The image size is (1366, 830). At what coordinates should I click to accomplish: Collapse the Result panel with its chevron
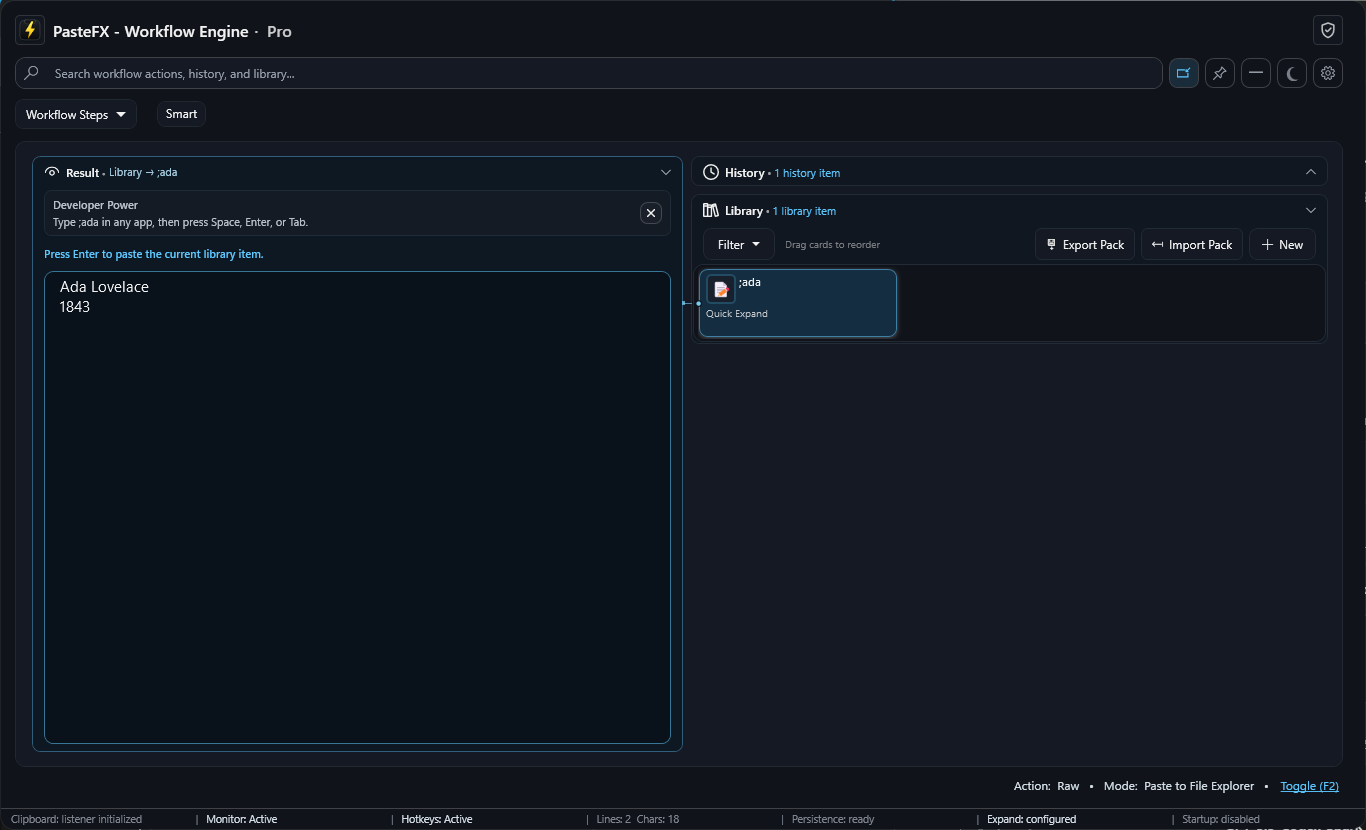pyautogui.click(x=666, y=172)
